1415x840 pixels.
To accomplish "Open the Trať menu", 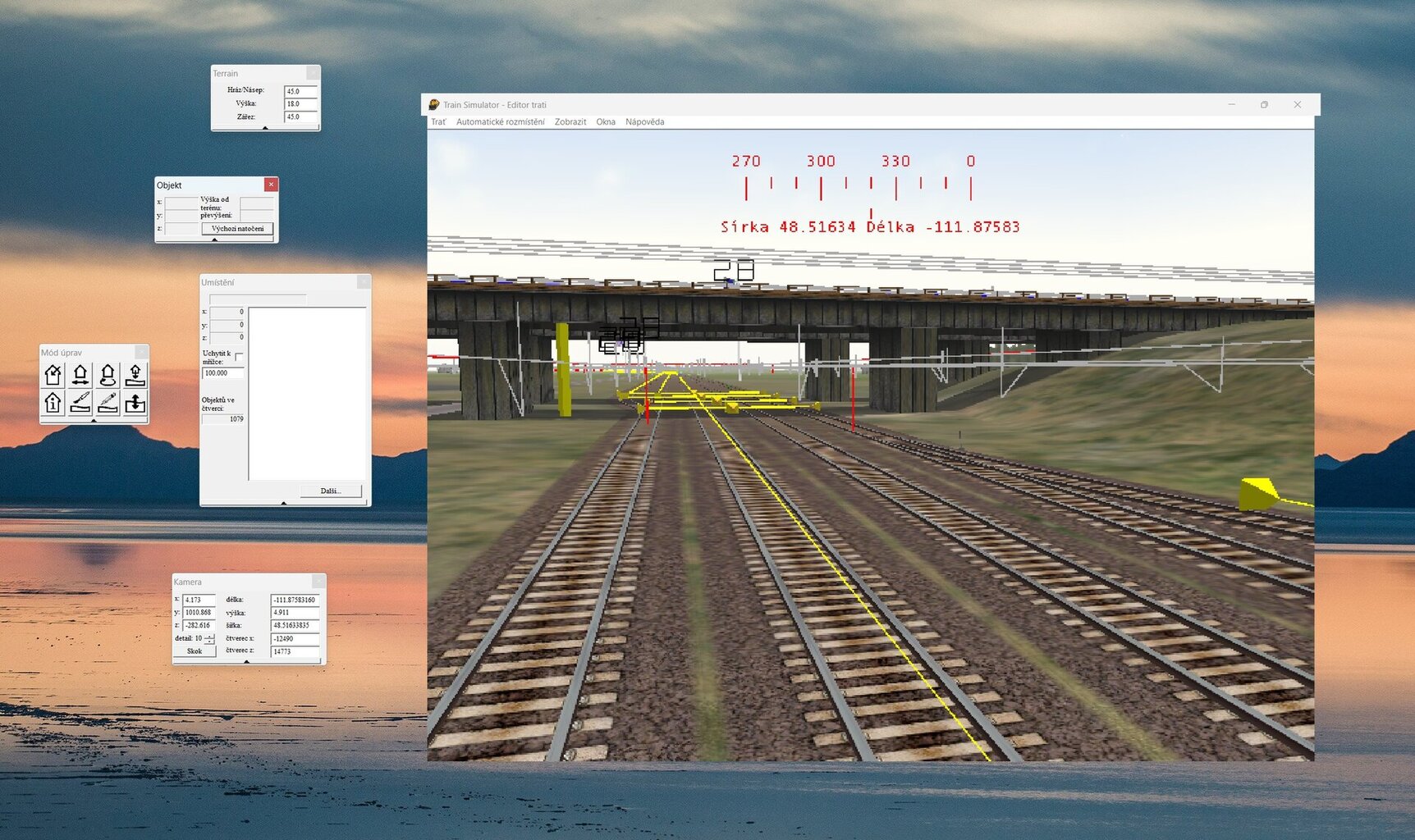I will pos(438,122).
